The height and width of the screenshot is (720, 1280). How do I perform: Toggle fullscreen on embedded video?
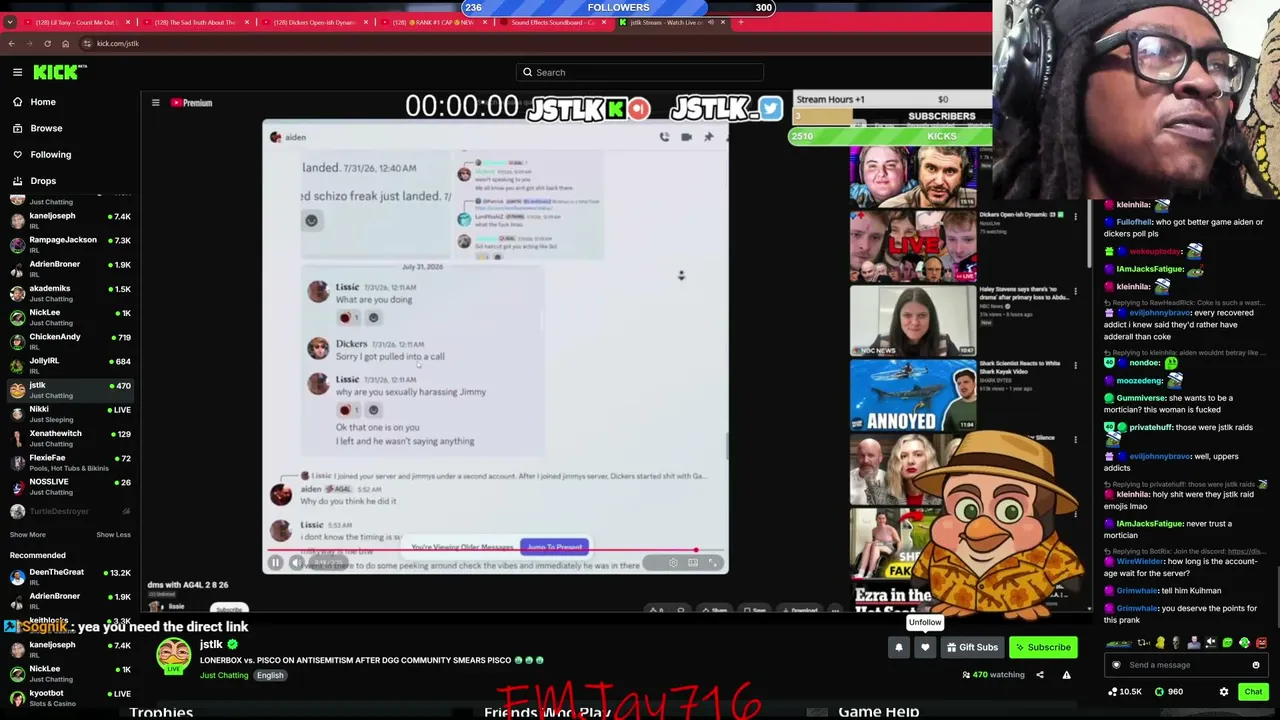tap(713, 563)
